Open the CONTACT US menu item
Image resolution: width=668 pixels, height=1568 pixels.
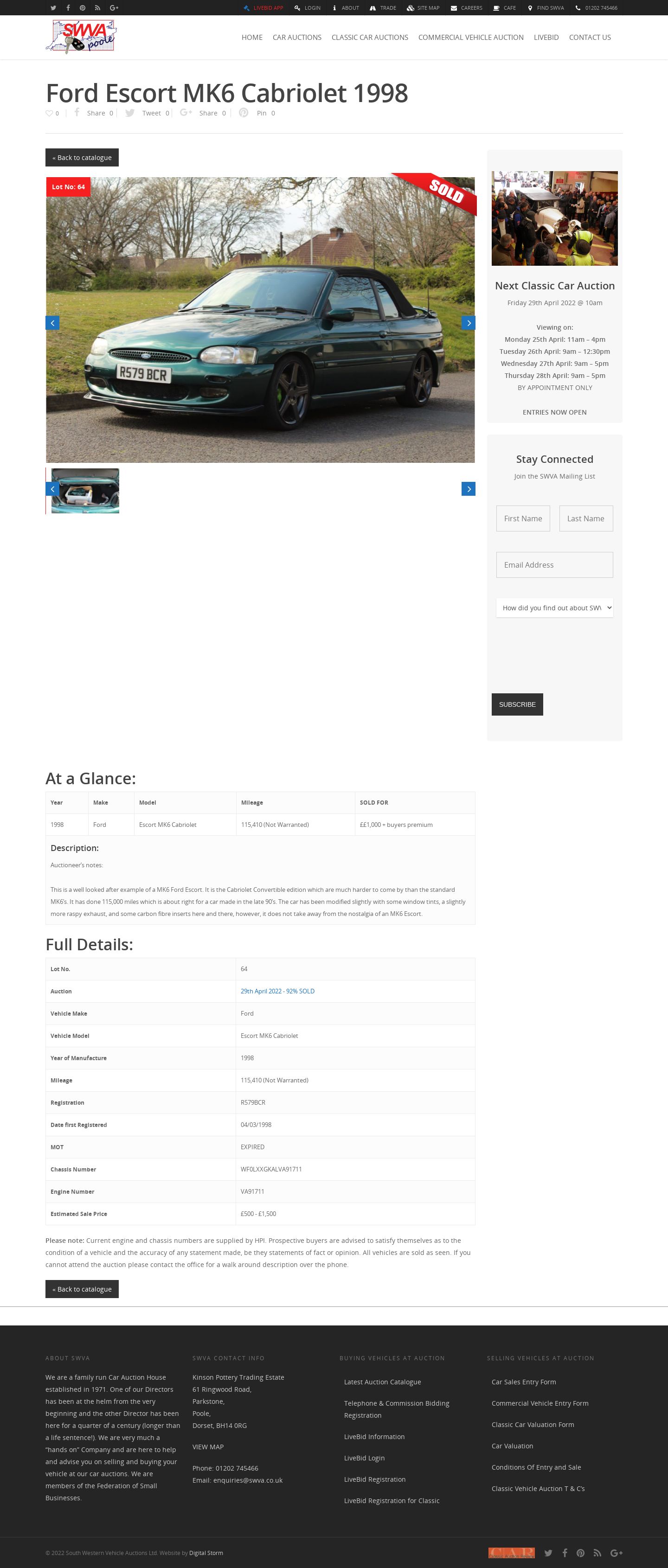tap(590, 37)
